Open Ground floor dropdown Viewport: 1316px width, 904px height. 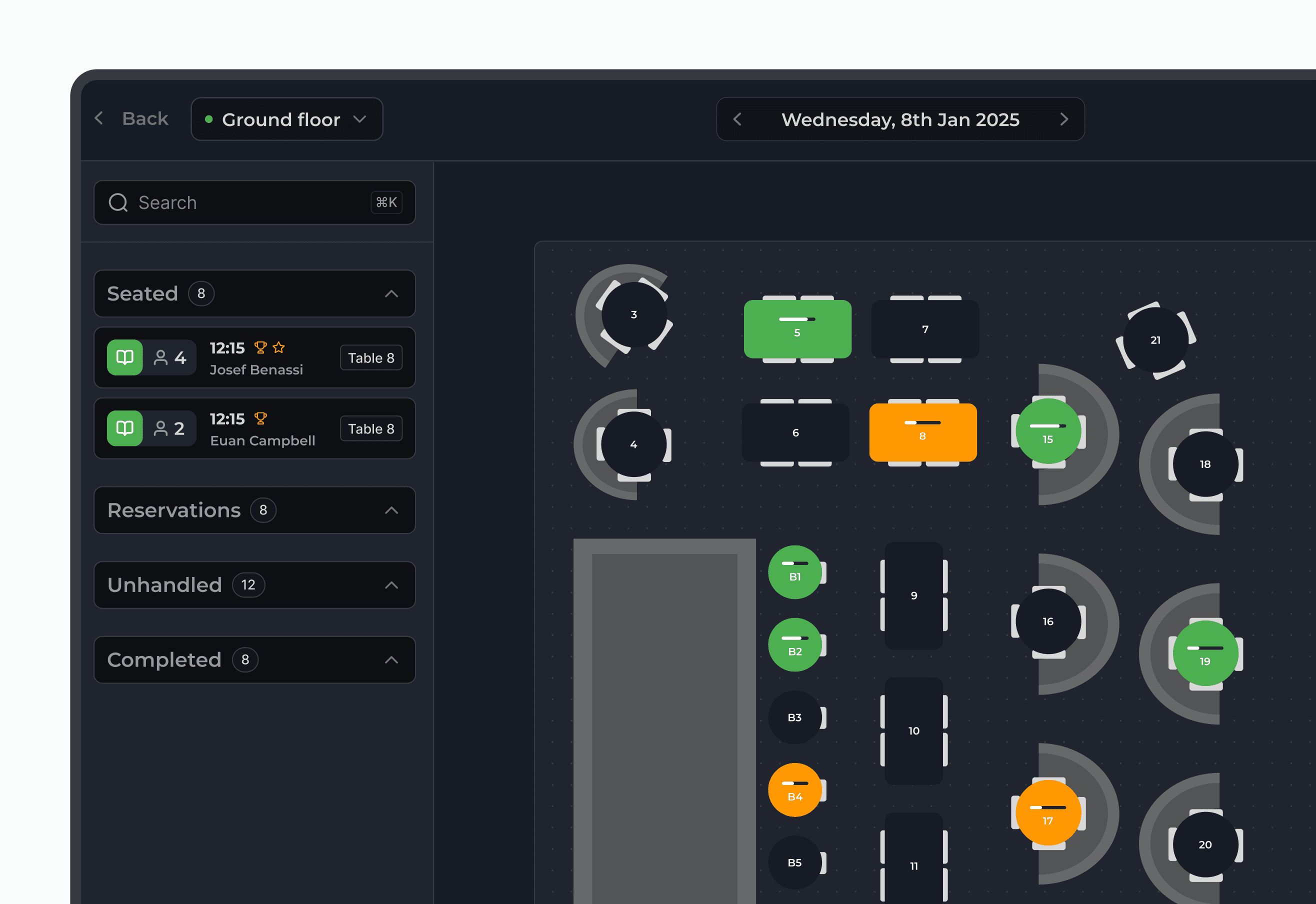[x=287, y=119]
